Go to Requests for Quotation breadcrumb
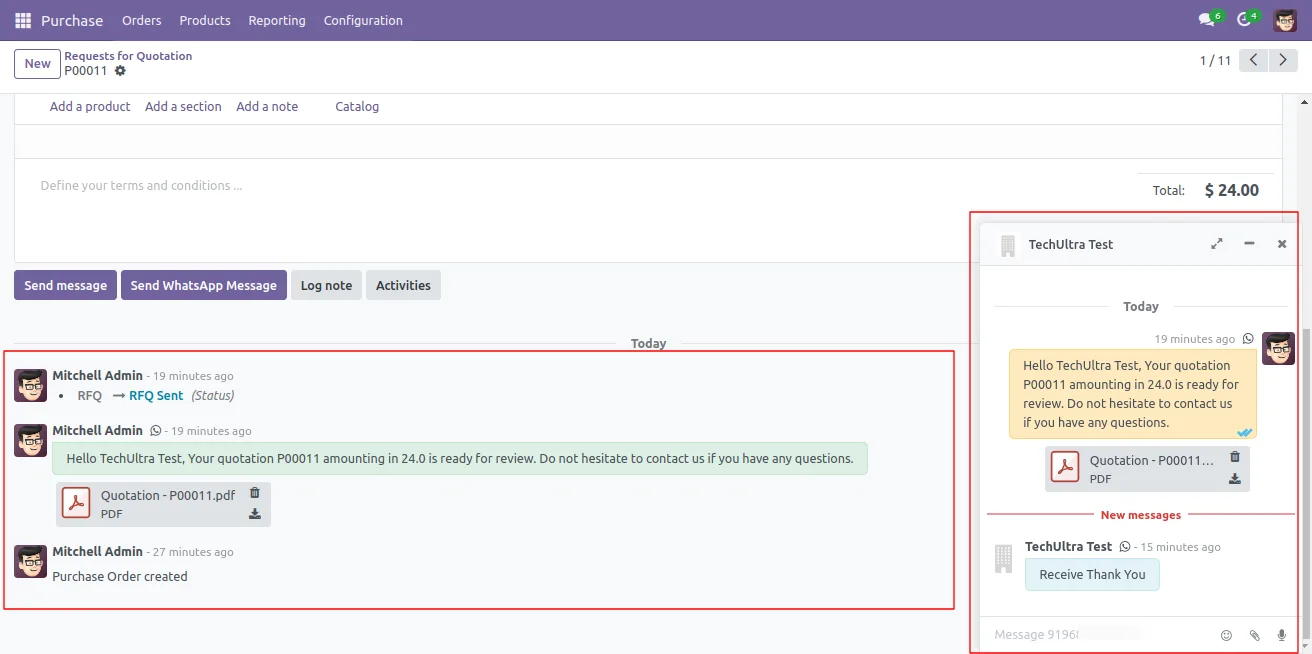1312x654 pixels. [x=128, y=56]
